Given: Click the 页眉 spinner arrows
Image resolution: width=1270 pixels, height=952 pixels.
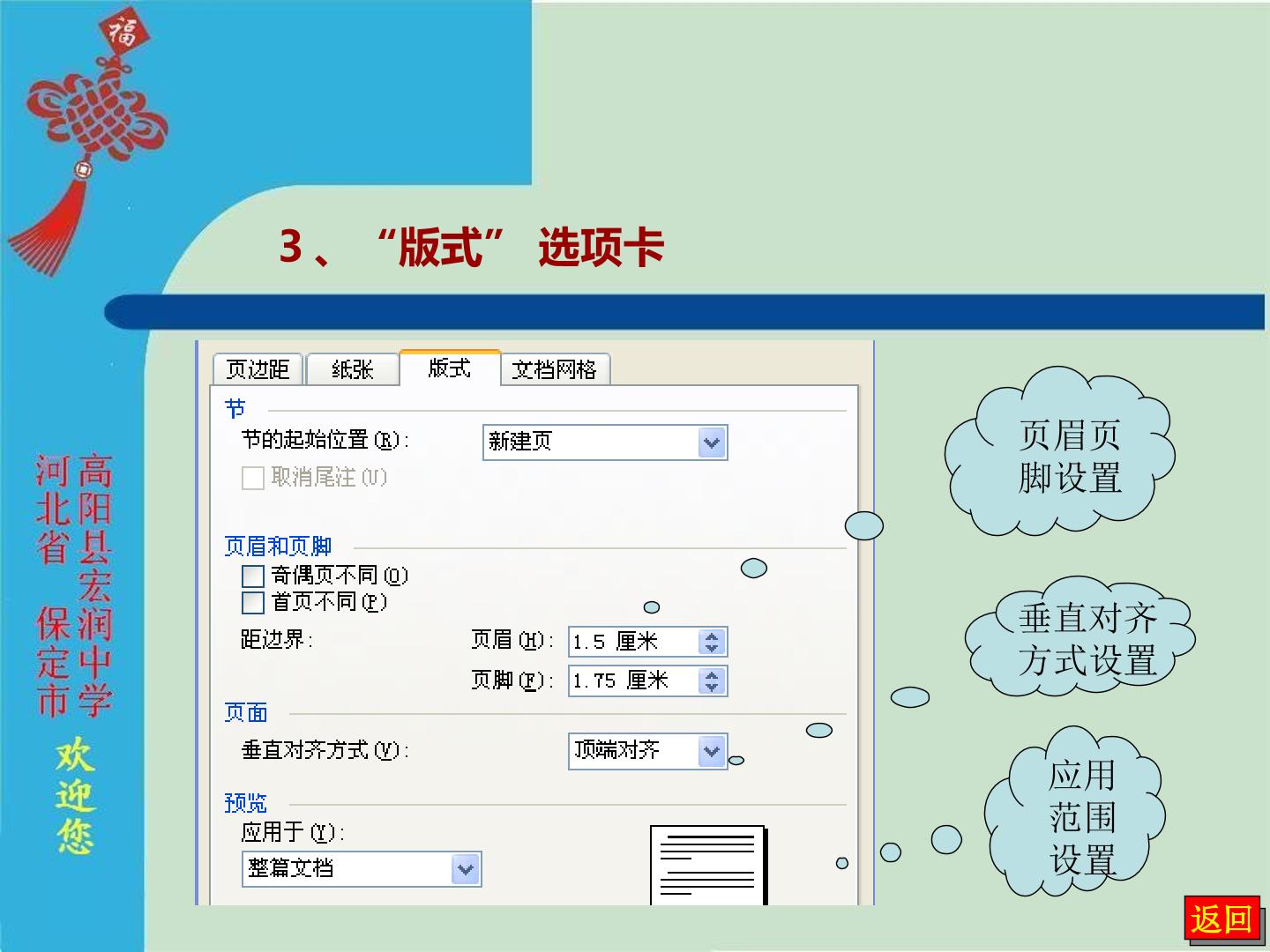Looking at the screenshot, I should tap(712, 642).
